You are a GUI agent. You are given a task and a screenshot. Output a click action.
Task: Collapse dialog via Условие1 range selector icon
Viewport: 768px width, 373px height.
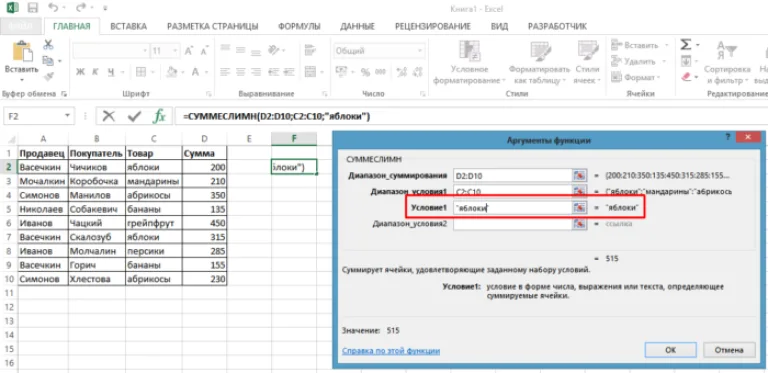(x=580, y=208)
